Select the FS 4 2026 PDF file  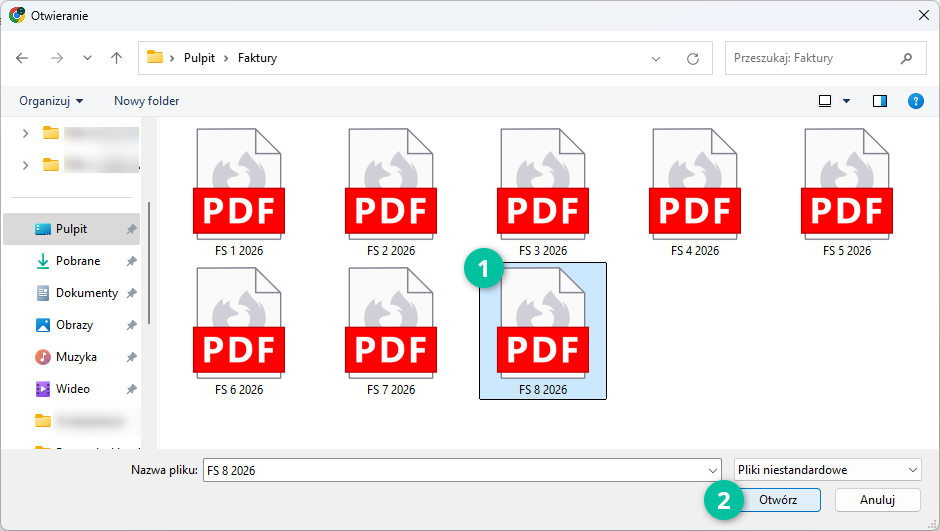[x=695, y=192]
